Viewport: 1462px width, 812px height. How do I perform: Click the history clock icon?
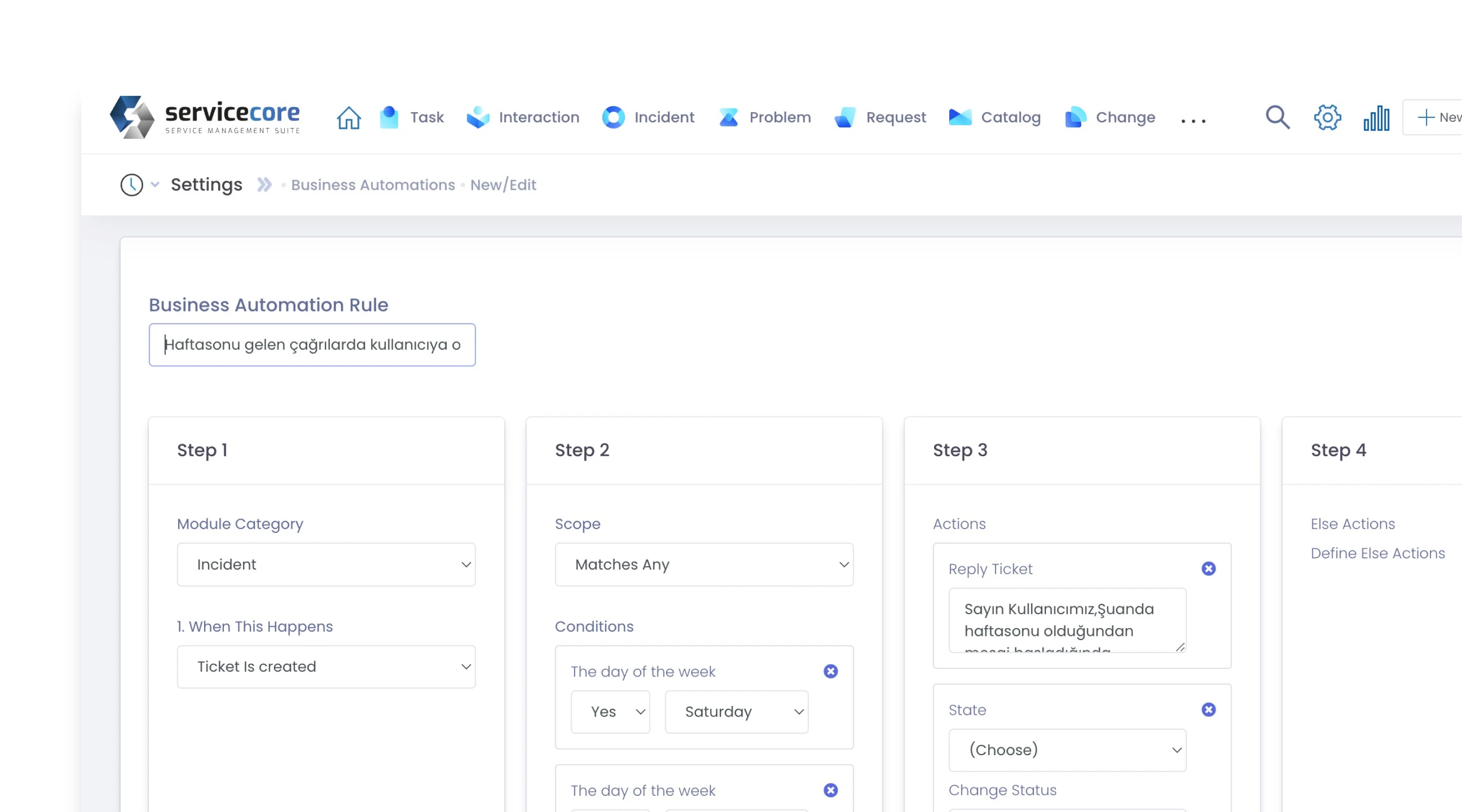click(x=131, y=185)
